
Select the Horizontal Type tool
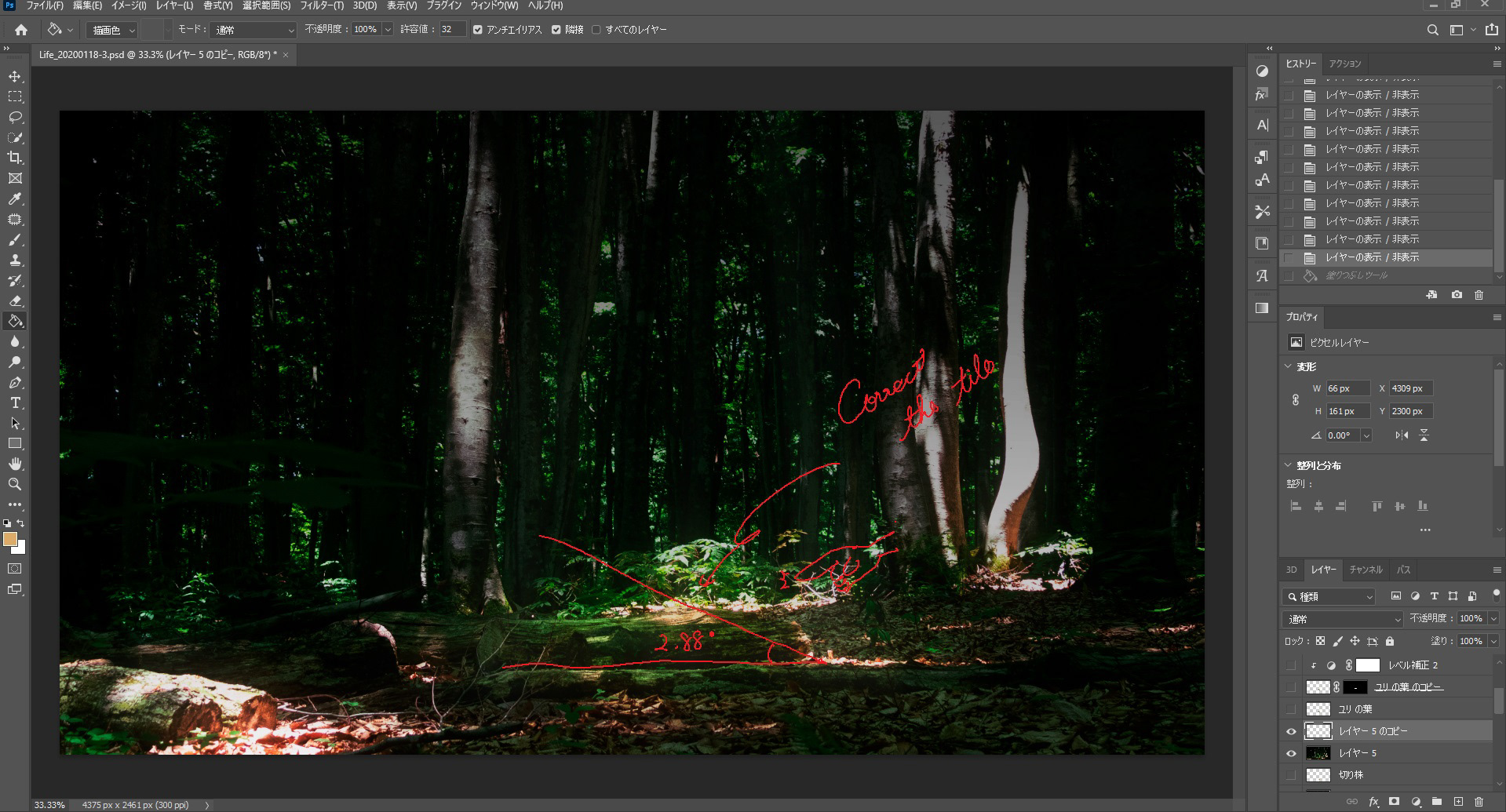[15, 403]
